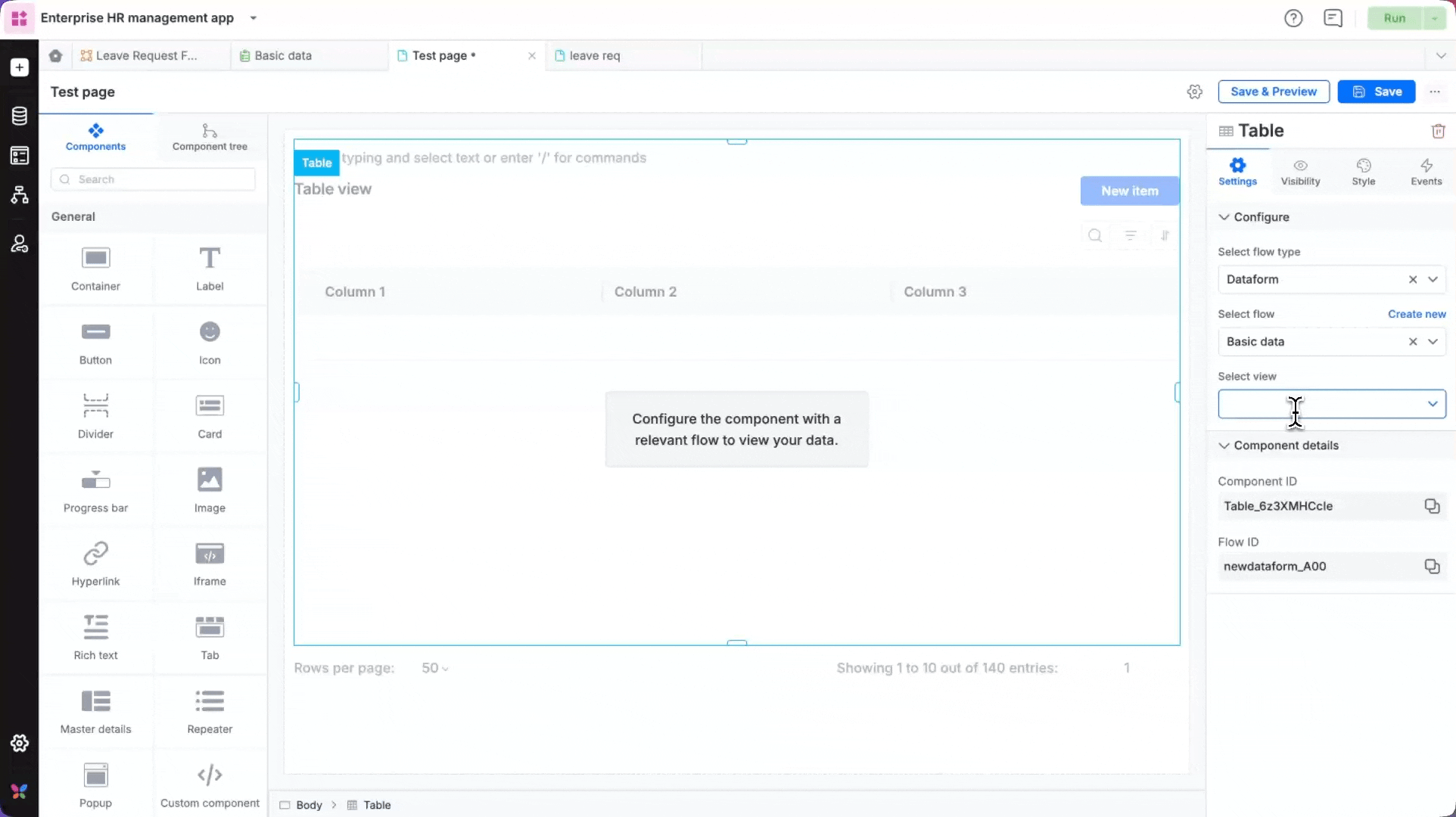The image size is (1456, 817).
Task: Open page settings gear icon
Action: (1194, 92)
